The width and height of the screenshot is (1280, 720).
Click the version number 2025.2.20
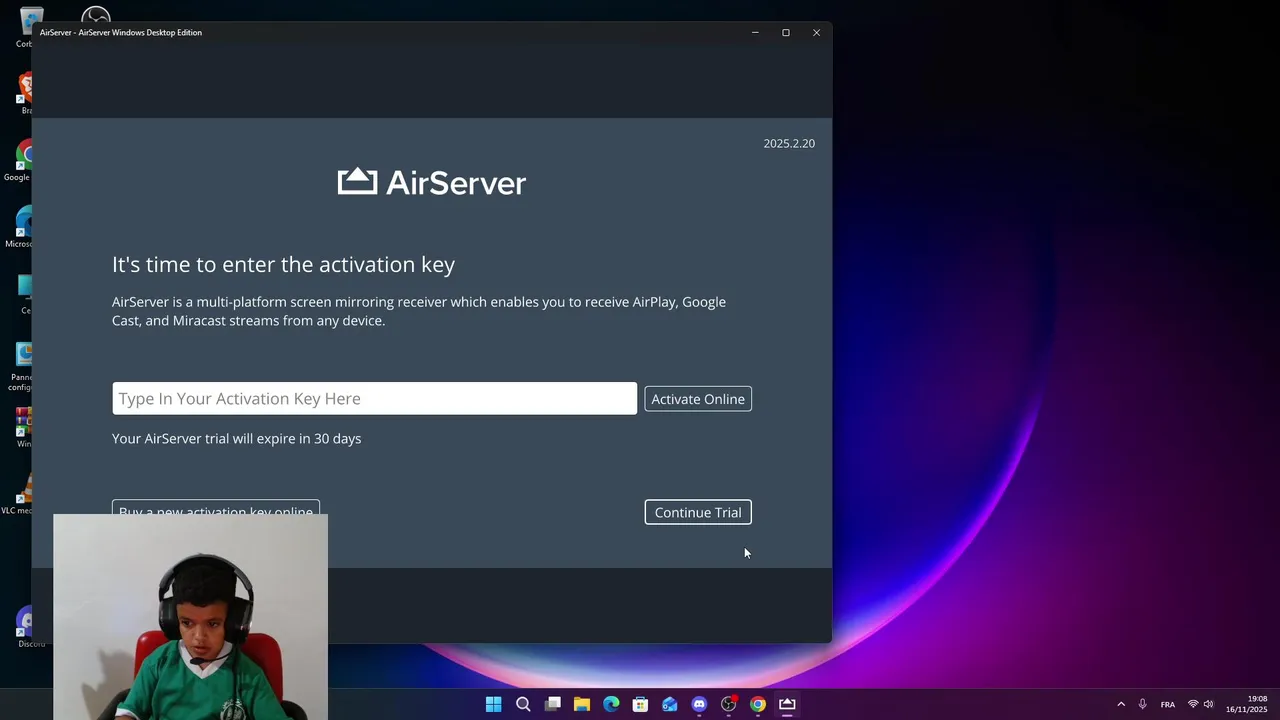789,143
